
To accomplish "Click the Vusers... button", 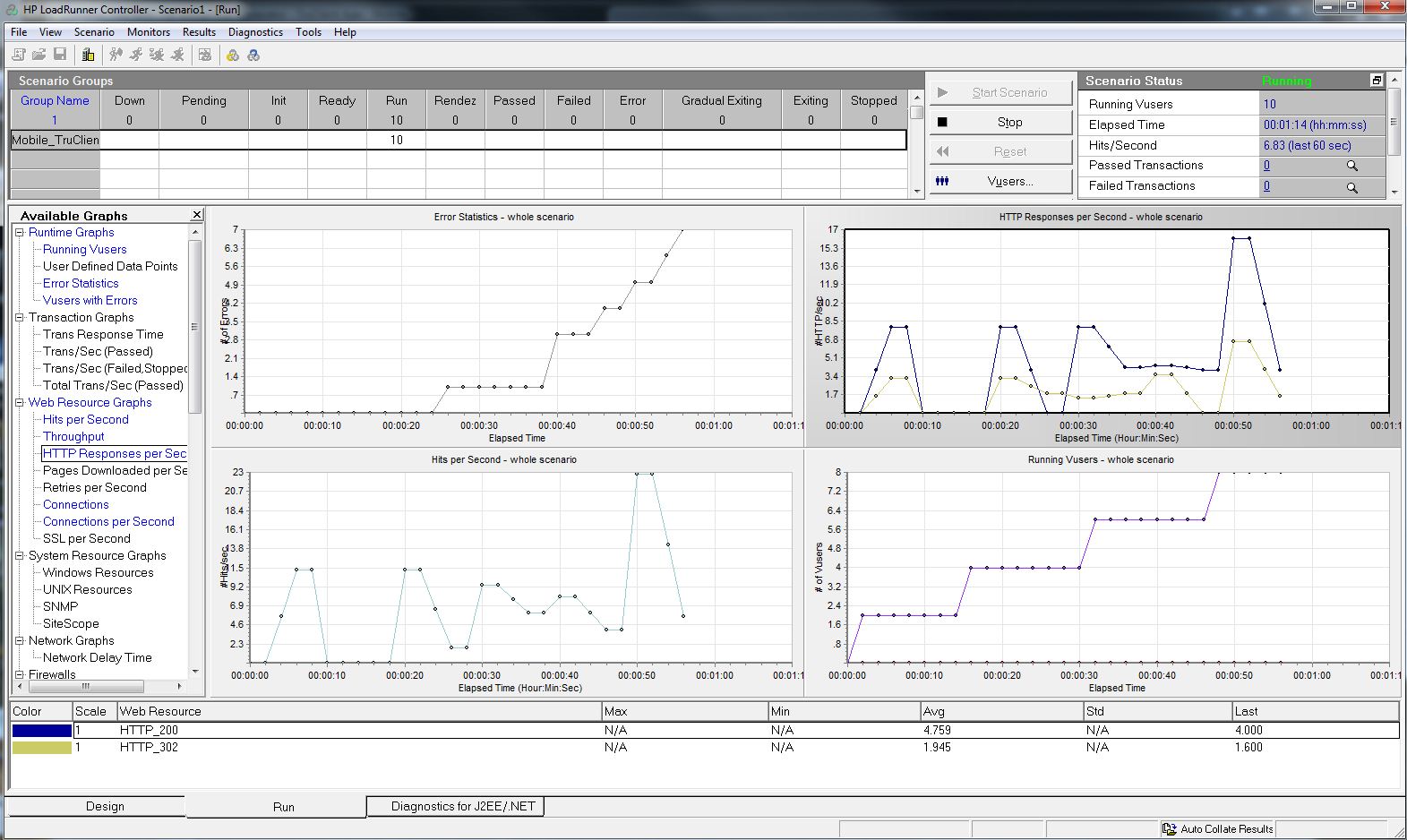I will click(1000, 181).
